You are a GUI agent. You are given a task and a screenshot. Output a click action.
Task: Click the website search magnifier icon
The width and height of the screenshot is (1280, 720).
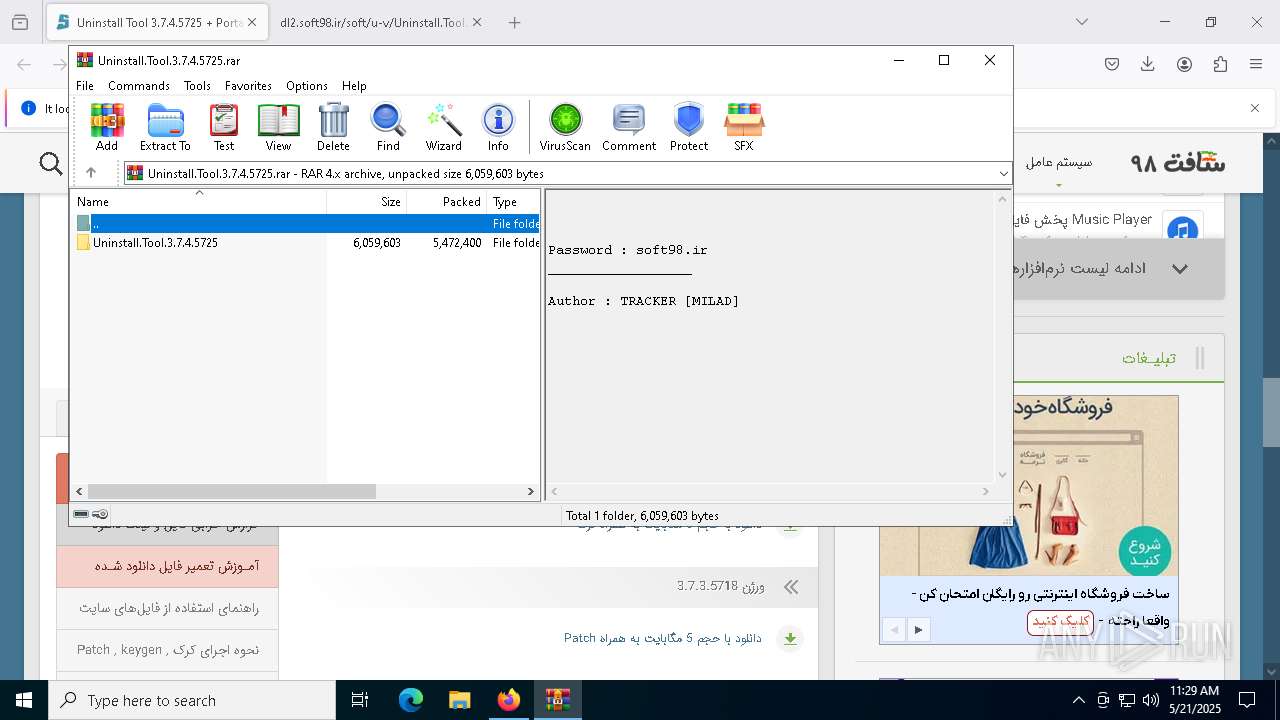coord(51,162)
